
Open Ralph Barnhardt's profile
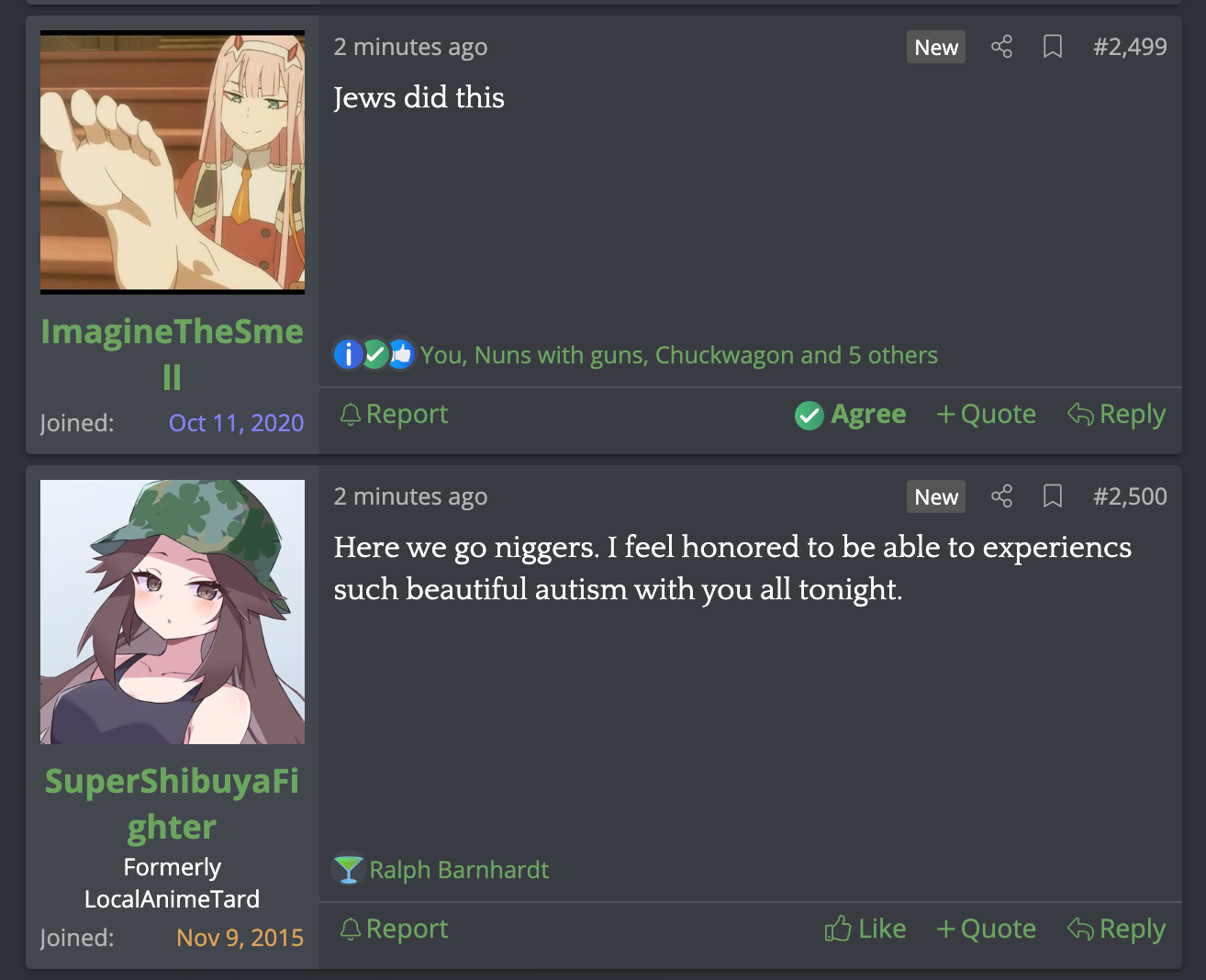pyautogui.click(x=459, y=870)
